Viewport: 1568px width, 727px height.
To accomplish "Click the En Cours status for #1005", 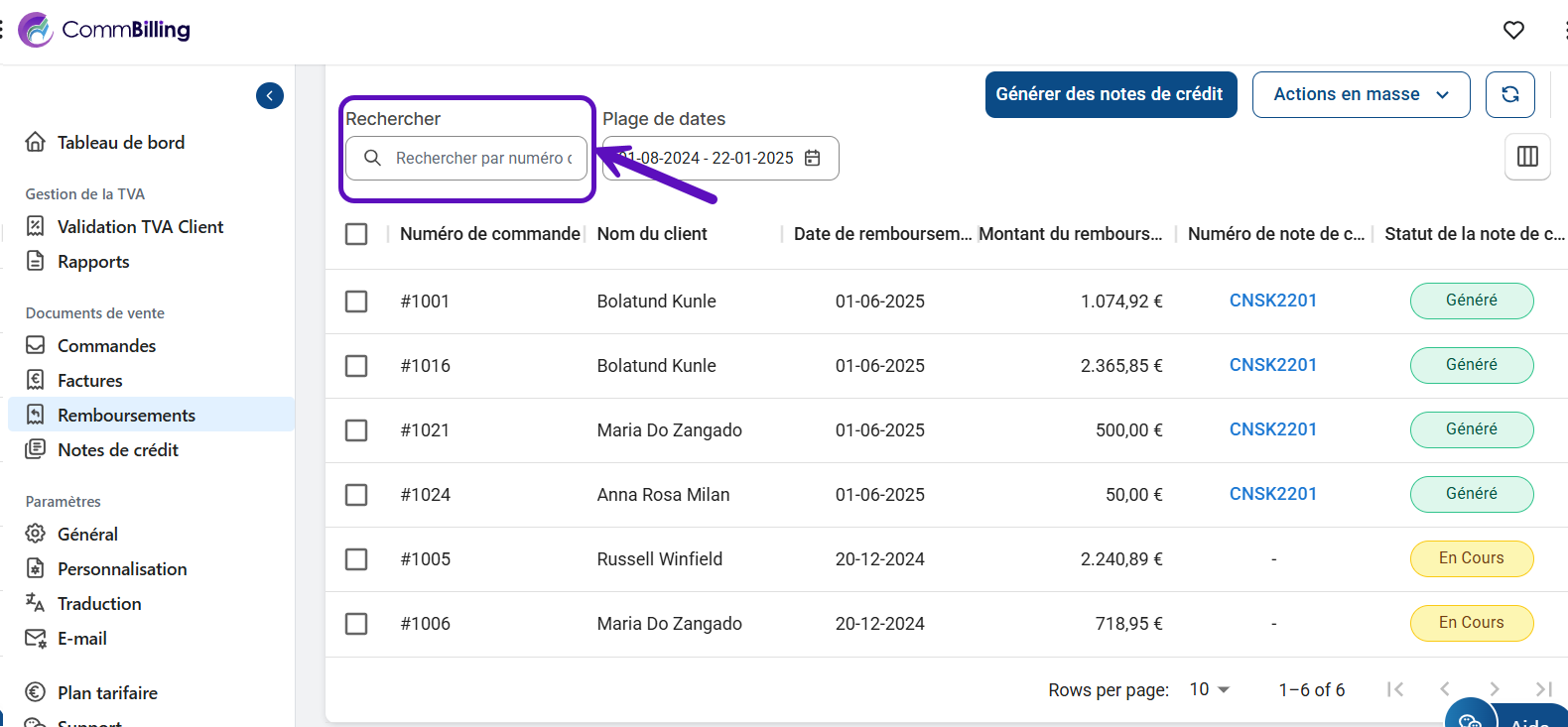I will 1471,558.
